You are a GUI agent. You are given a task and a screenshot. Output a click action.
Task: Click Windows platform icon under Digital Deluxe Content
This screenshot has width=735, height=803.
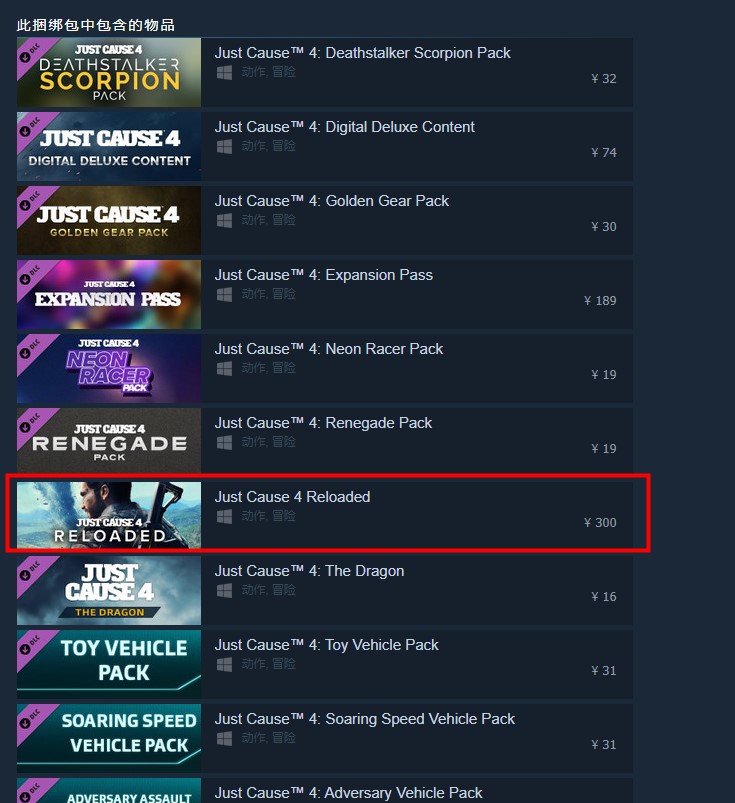[224, 146]
